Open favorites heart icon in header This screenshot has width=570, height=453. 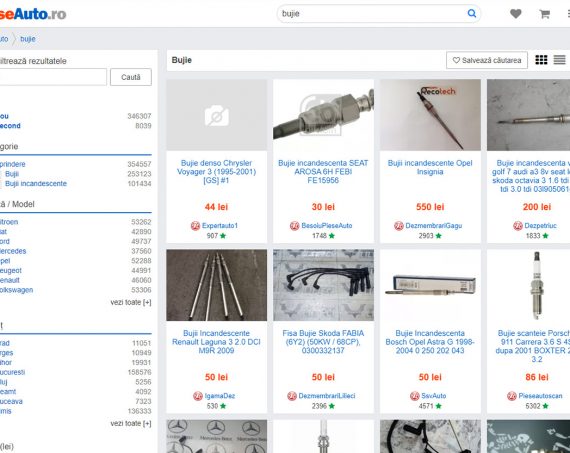[515, 14]
